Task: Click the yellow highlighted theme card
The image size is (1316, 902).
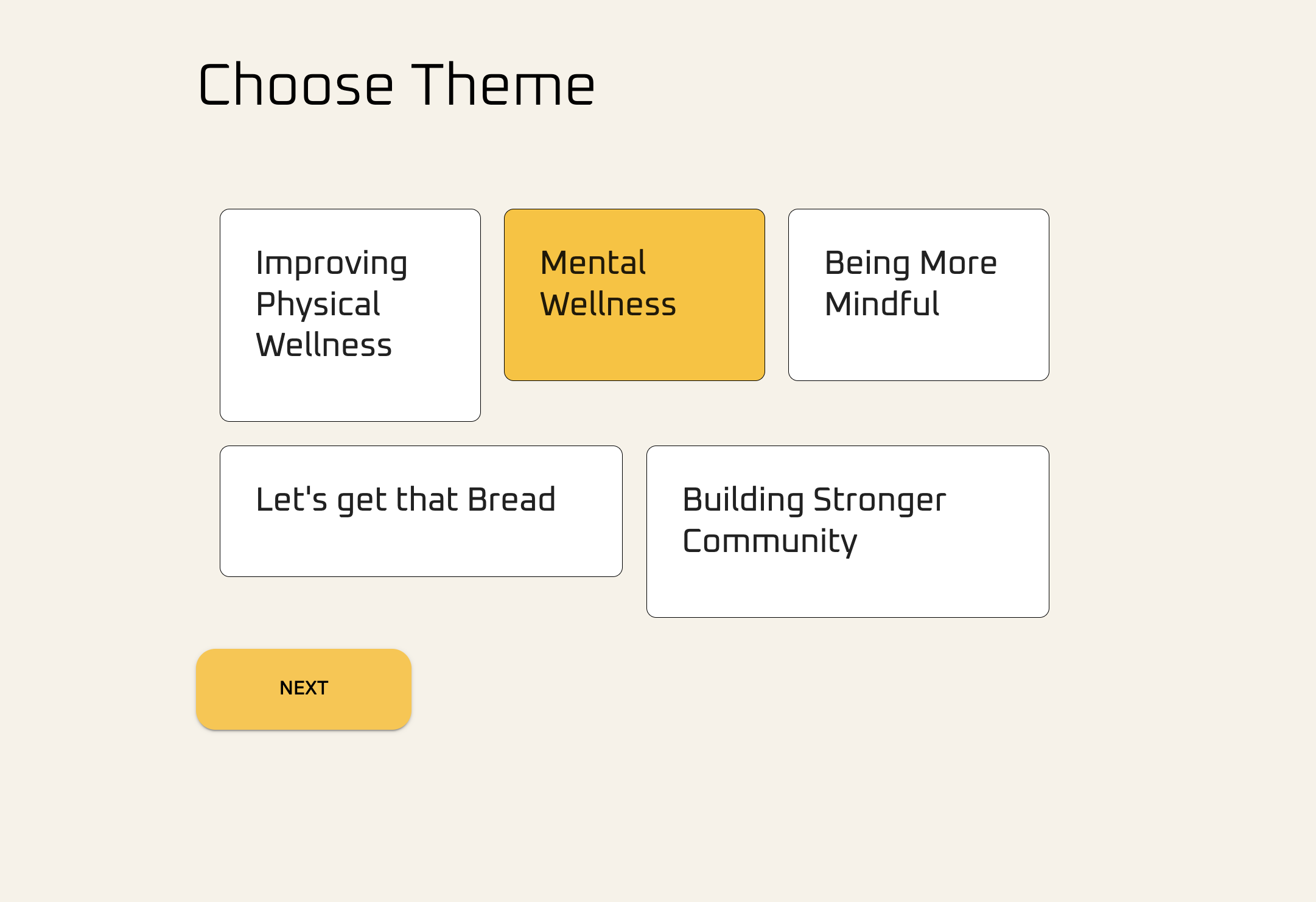Action: 634,295
